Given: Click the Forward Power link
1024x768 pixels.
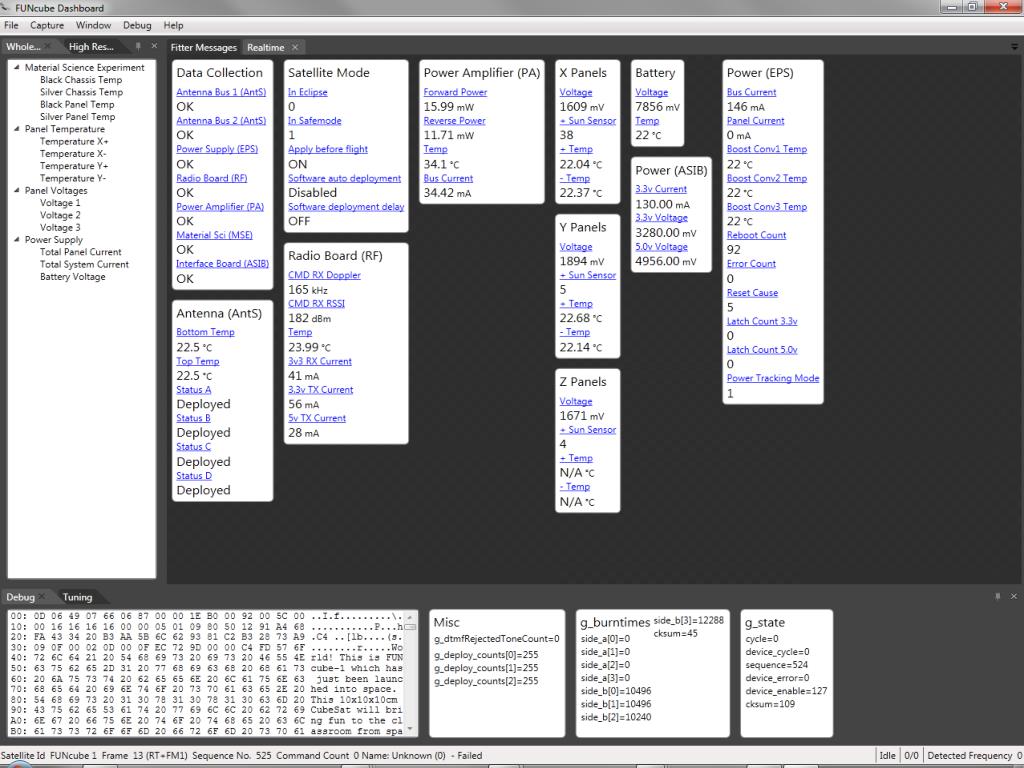Looking at the screenshot, I should (x=455, y=92).
